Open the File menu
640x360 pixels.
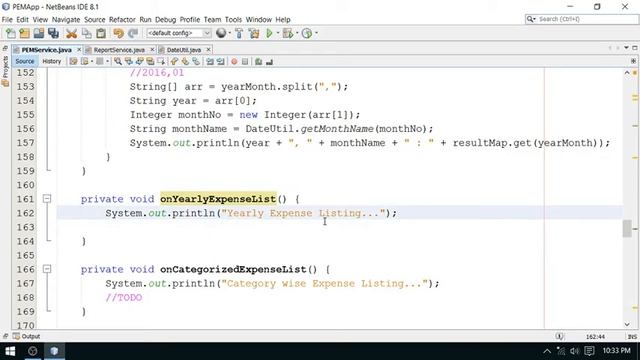click(x=7, y=20)
